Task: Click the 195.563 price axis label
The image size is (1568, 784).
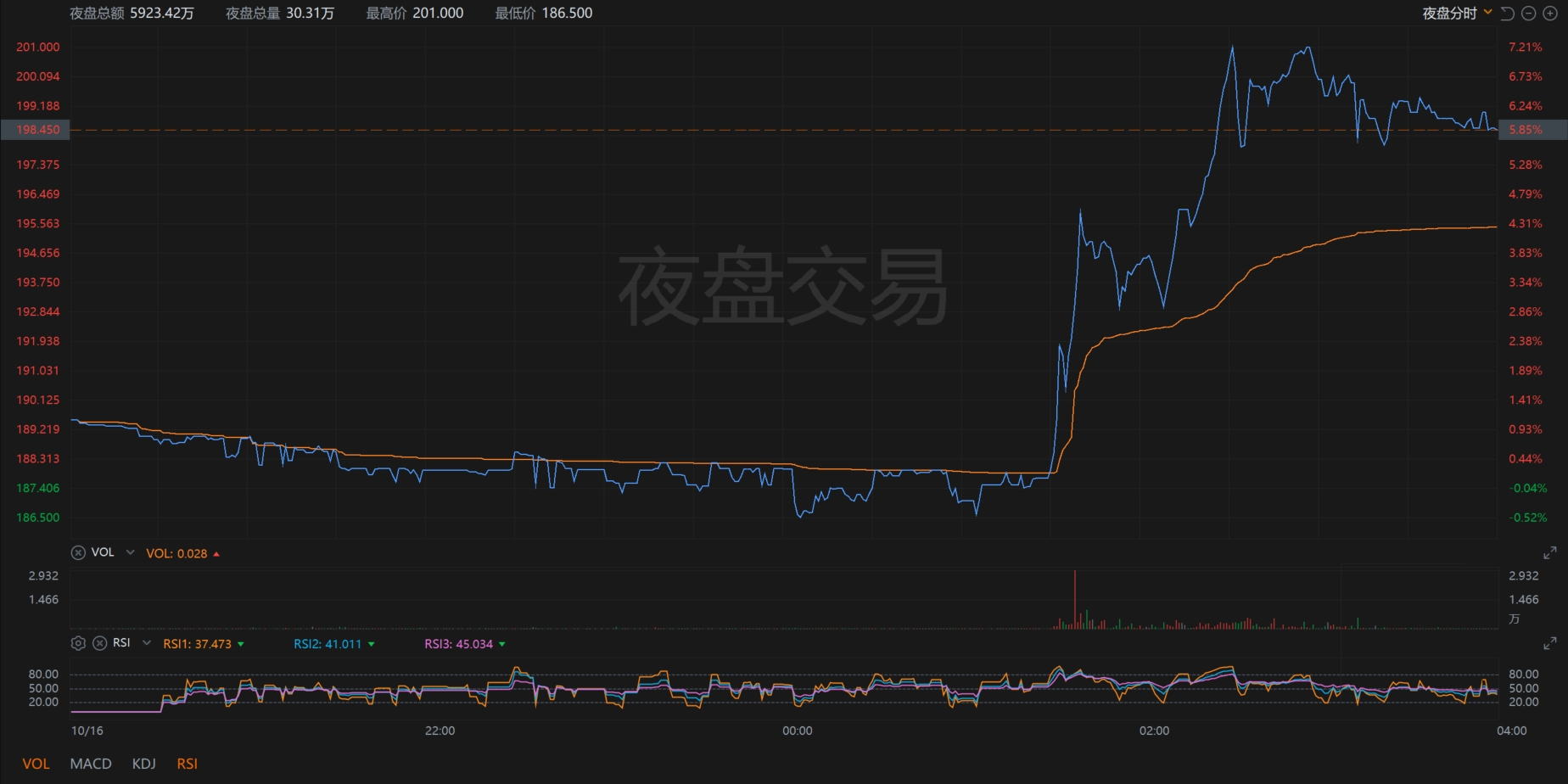Action: pos(38,224)
